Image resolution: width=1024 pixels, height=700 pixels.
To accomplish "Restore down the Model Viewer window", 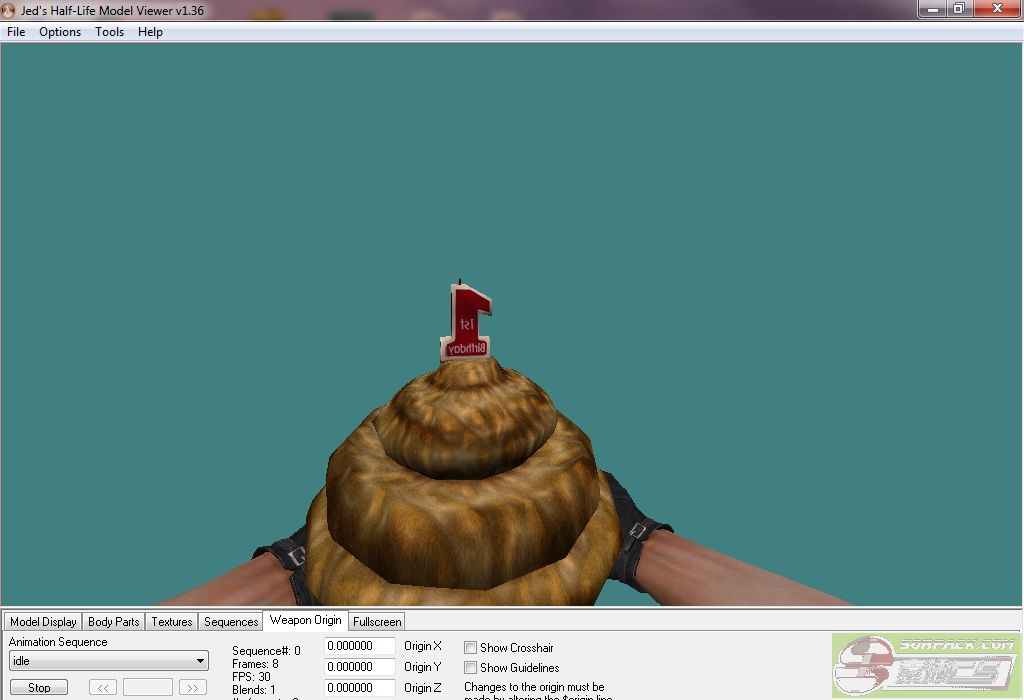I will pyautogui.click(x=959, y=9).
